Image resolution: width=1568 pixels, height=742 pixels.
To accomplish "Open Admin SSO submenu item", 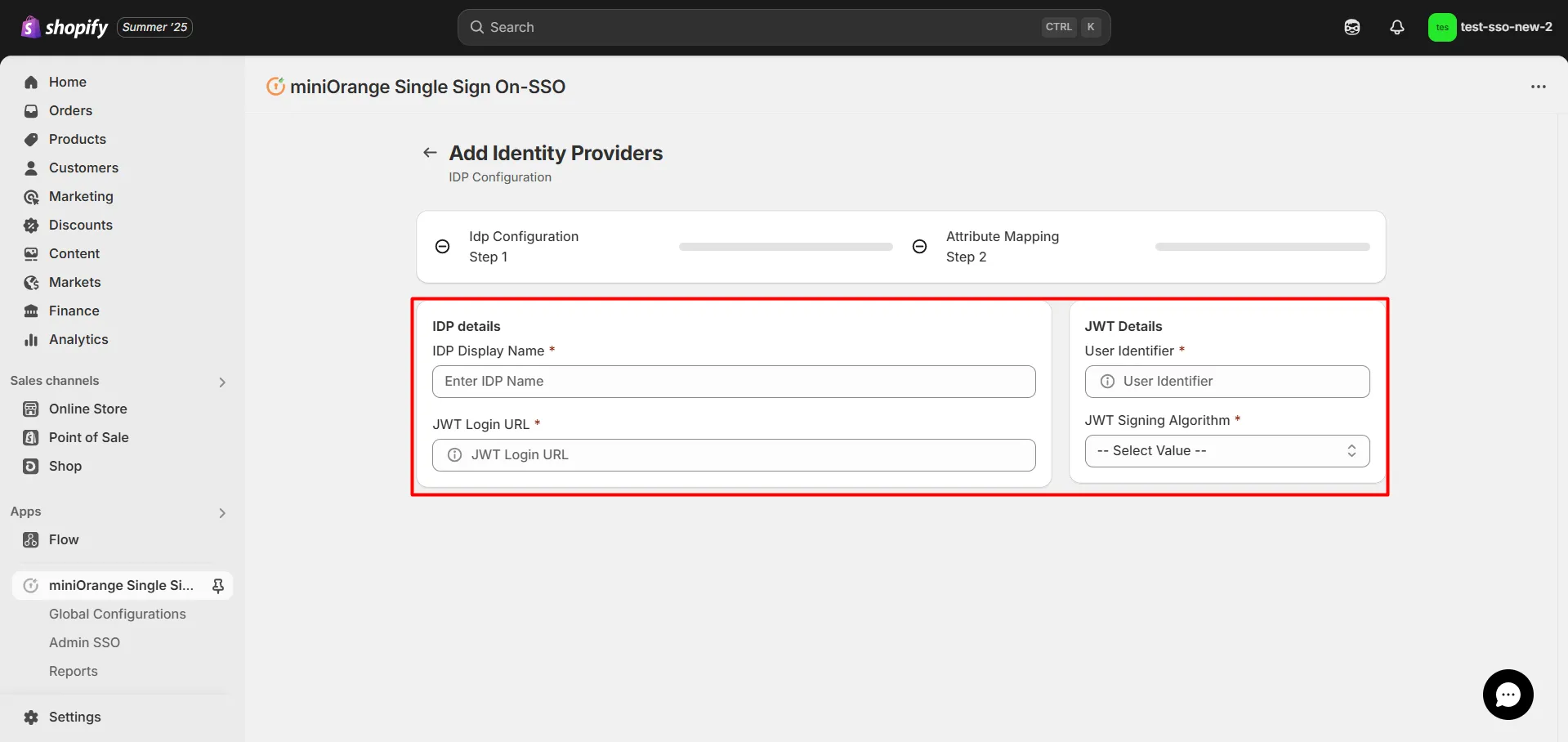I will (x=84, y=642).
